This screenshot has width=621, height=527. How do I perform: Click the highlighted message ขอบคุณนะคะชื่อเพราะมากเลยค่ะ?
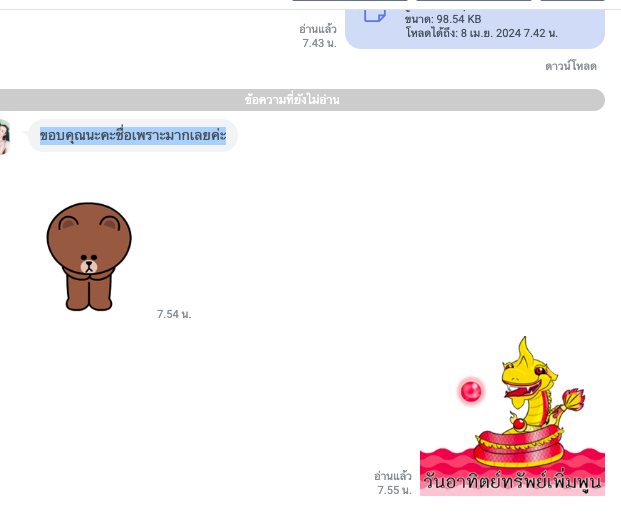click(133, 135)
